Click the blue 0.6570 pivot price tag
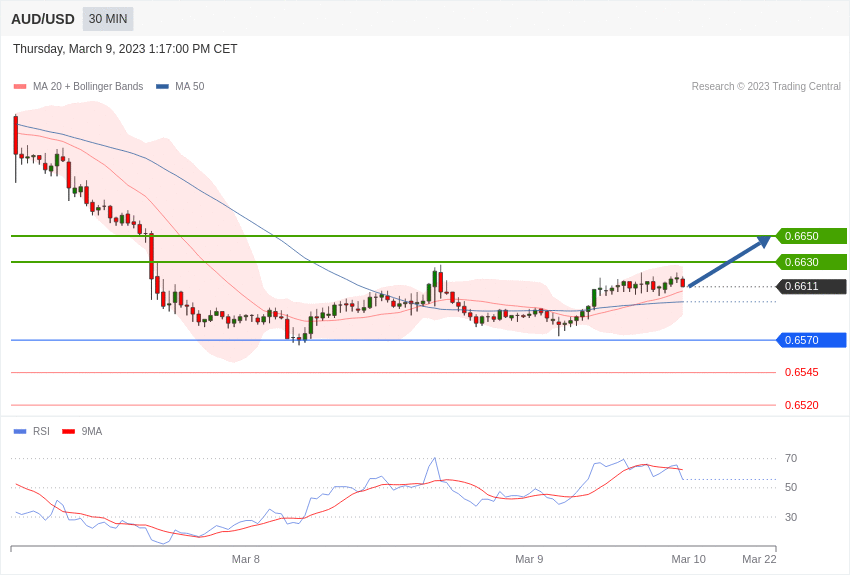The image size is (850, 576). point(812,340)
